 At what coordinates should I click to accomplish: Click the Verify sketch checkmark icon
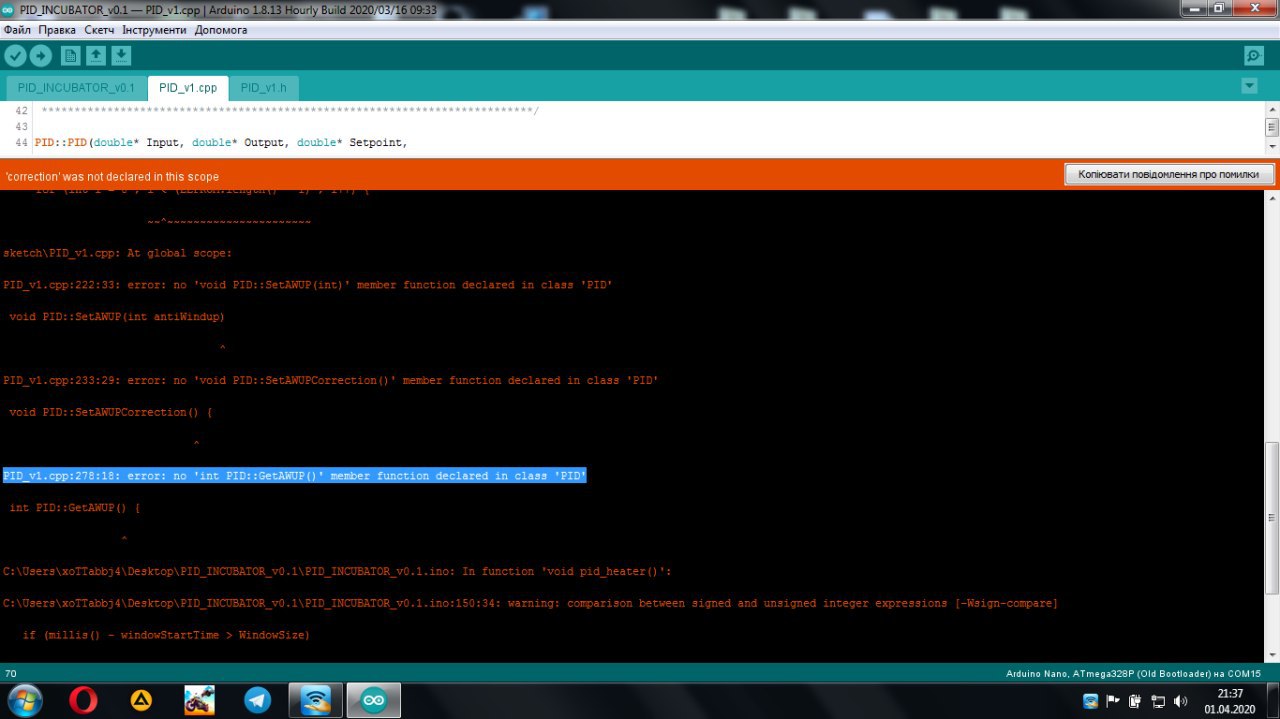coord(15,56)
